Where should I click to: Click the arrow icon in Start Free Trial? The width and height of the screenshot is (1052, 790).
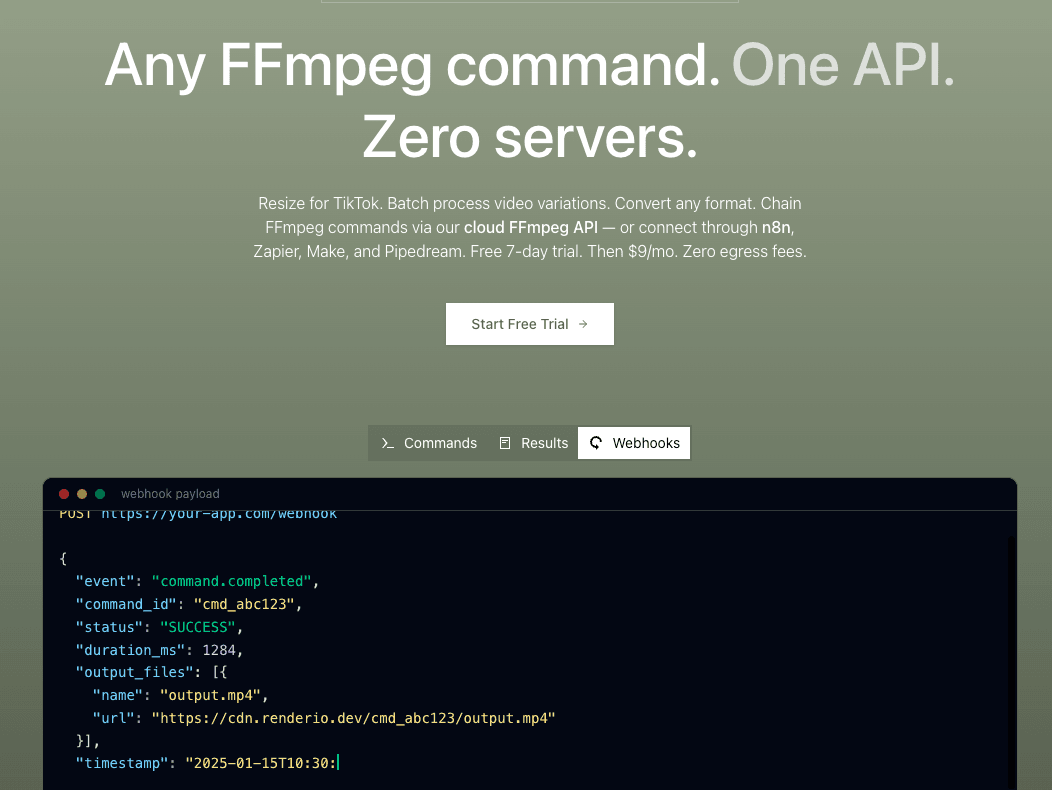tap(583, 324)
